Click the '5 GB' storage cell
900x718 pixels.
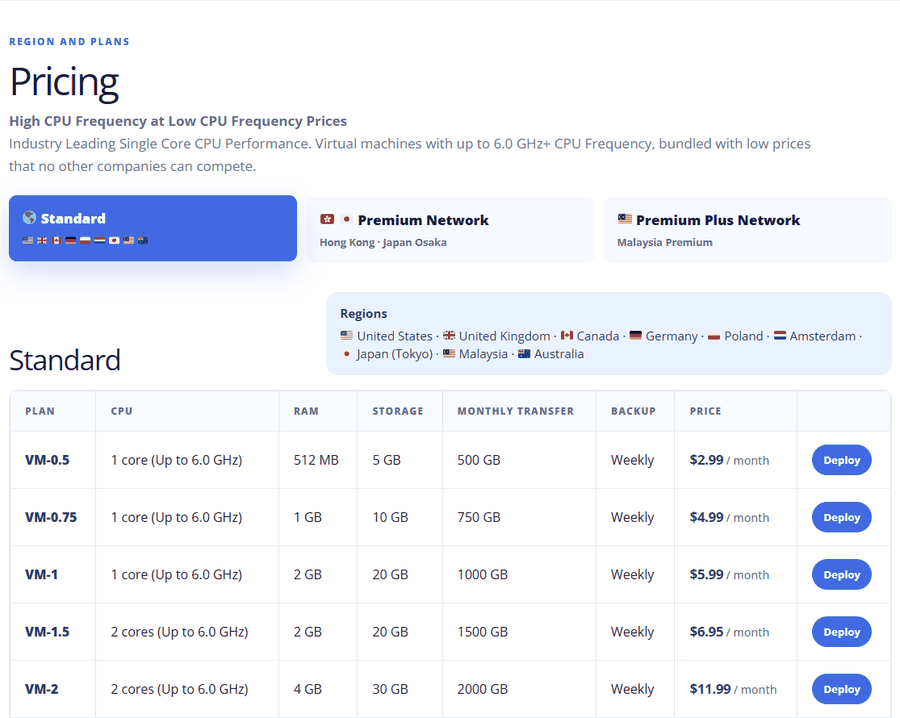pyautogui.click(x=386, y=460)
